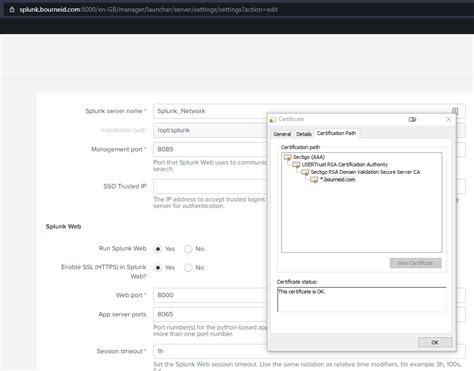The width and height of the screenshot is (474, 371).
Task: Click the SSO Trusted IP field
Action: click(x=309, y=186)
